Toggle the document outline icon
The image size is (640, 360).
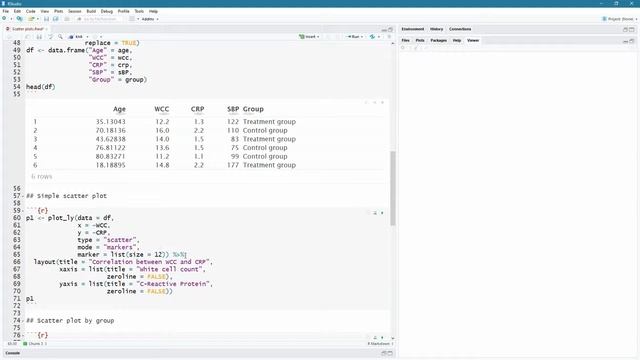point(389,37)
